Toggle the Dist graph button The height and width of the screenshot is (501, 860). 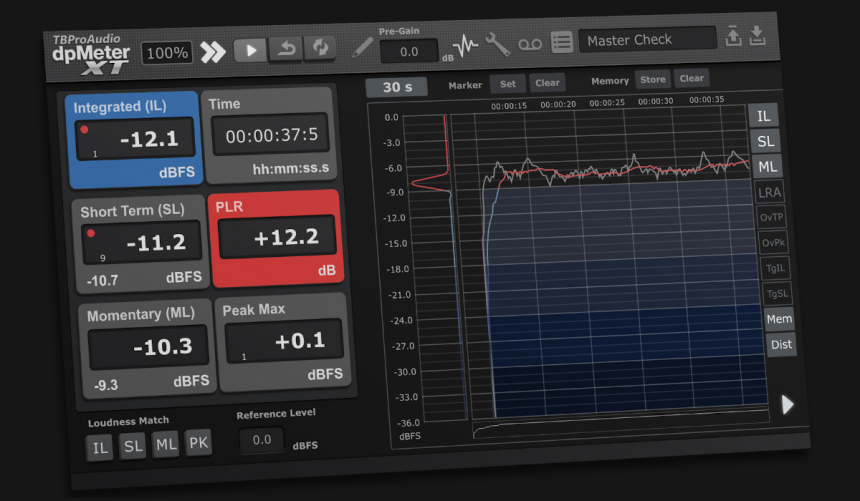pos(781,345)
